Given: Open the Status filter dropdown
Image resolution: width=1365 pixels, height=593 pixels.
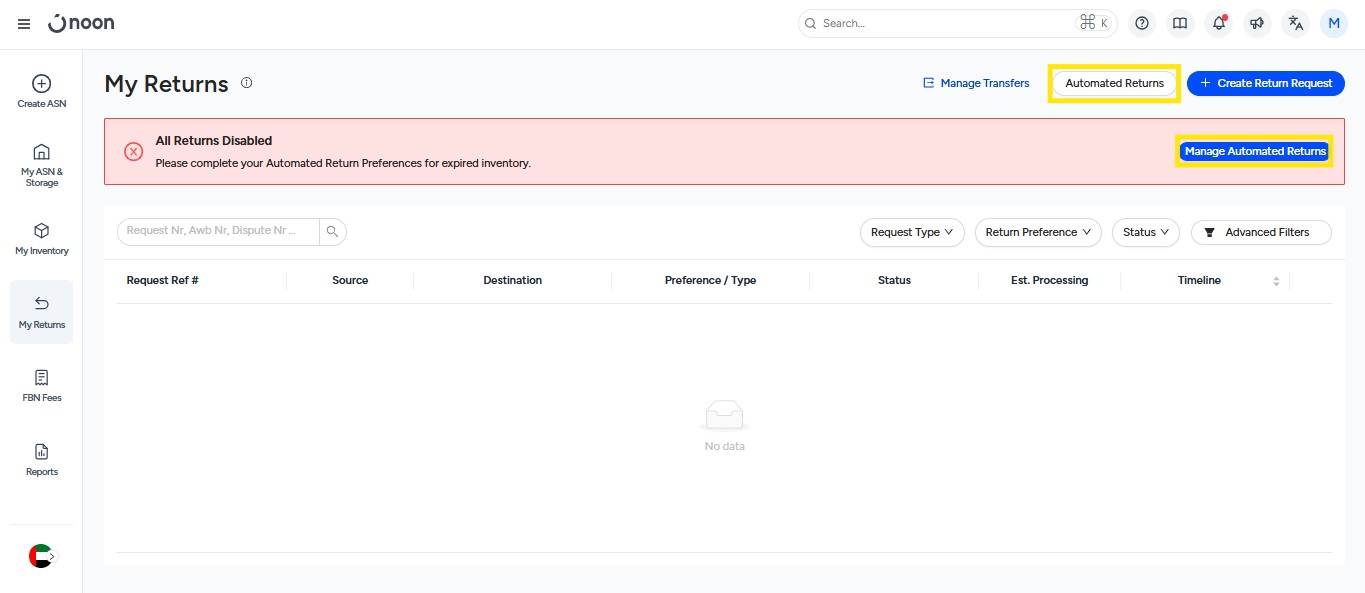Looking at the screenshot, I should pos(1145,232).
